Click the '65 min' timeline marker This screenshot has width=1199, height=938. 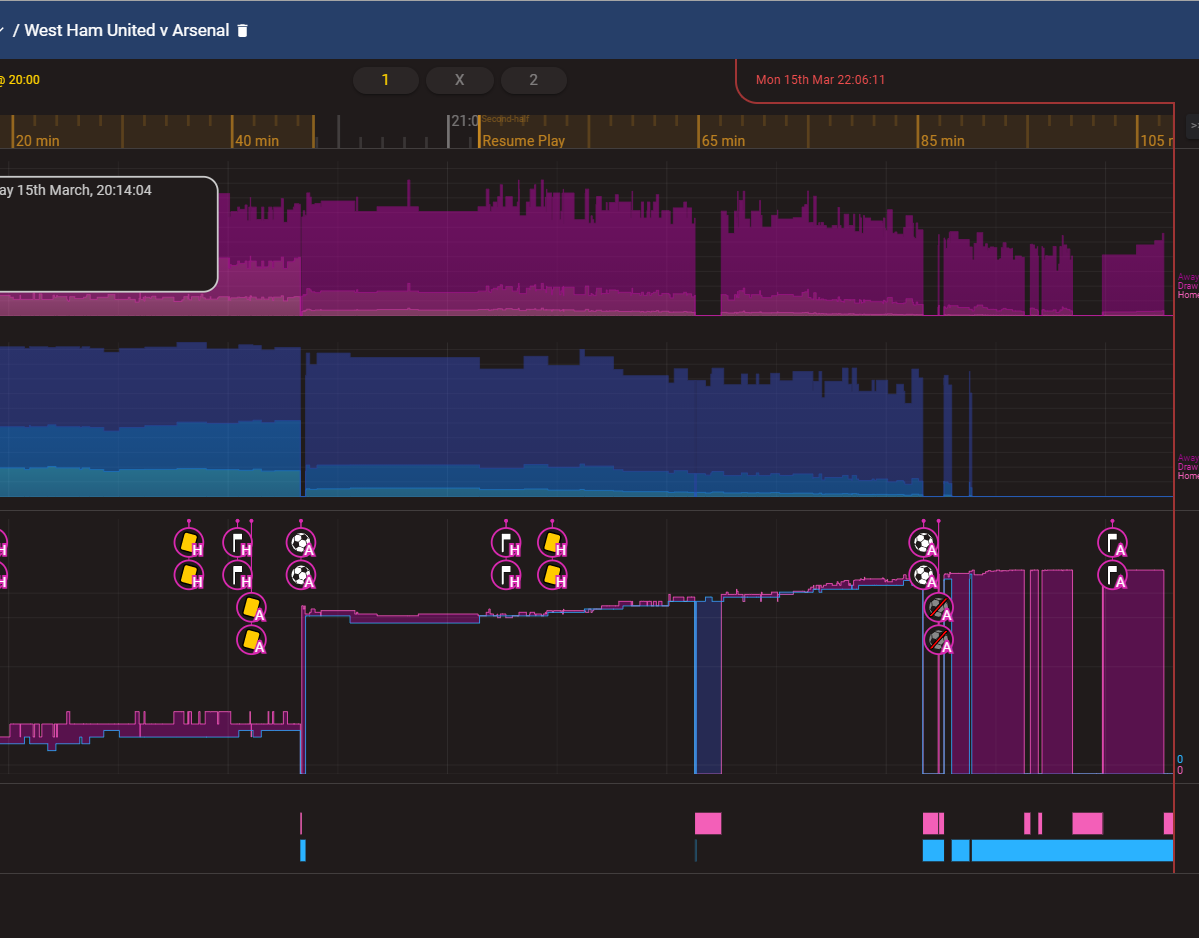(723, 141)
